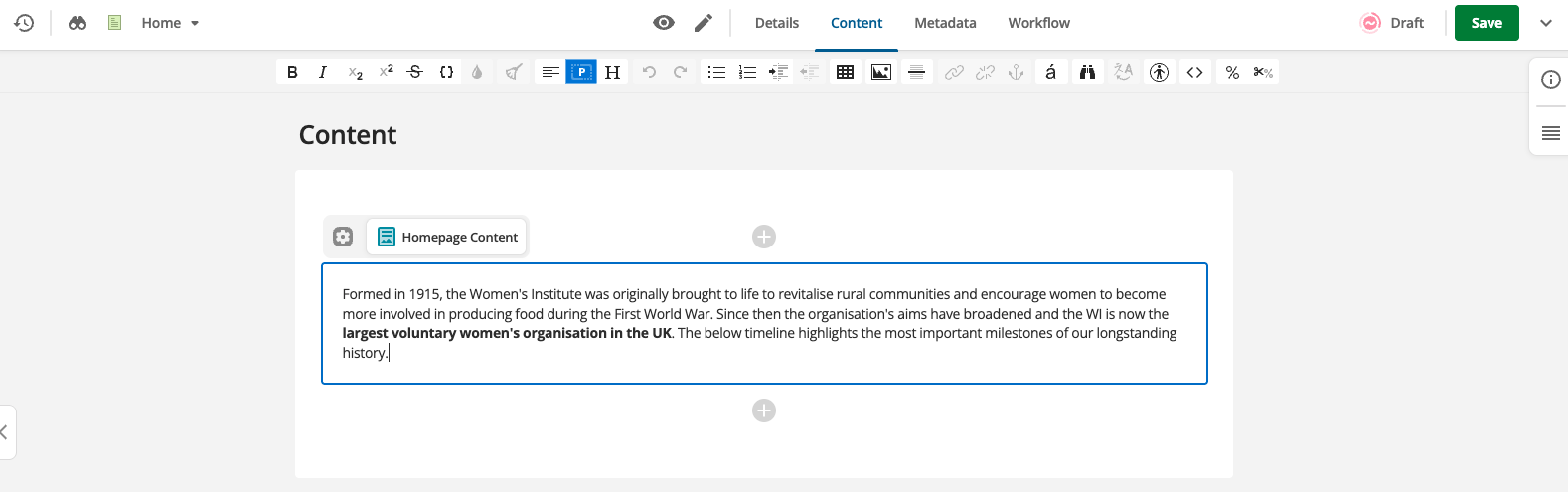Apply strikethrough formatting

click(x=415, y=72)
